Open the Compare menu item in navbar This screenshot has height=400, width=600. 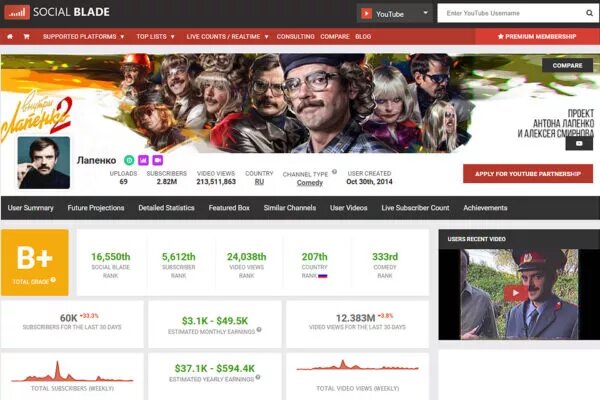(x=335, y=36)
